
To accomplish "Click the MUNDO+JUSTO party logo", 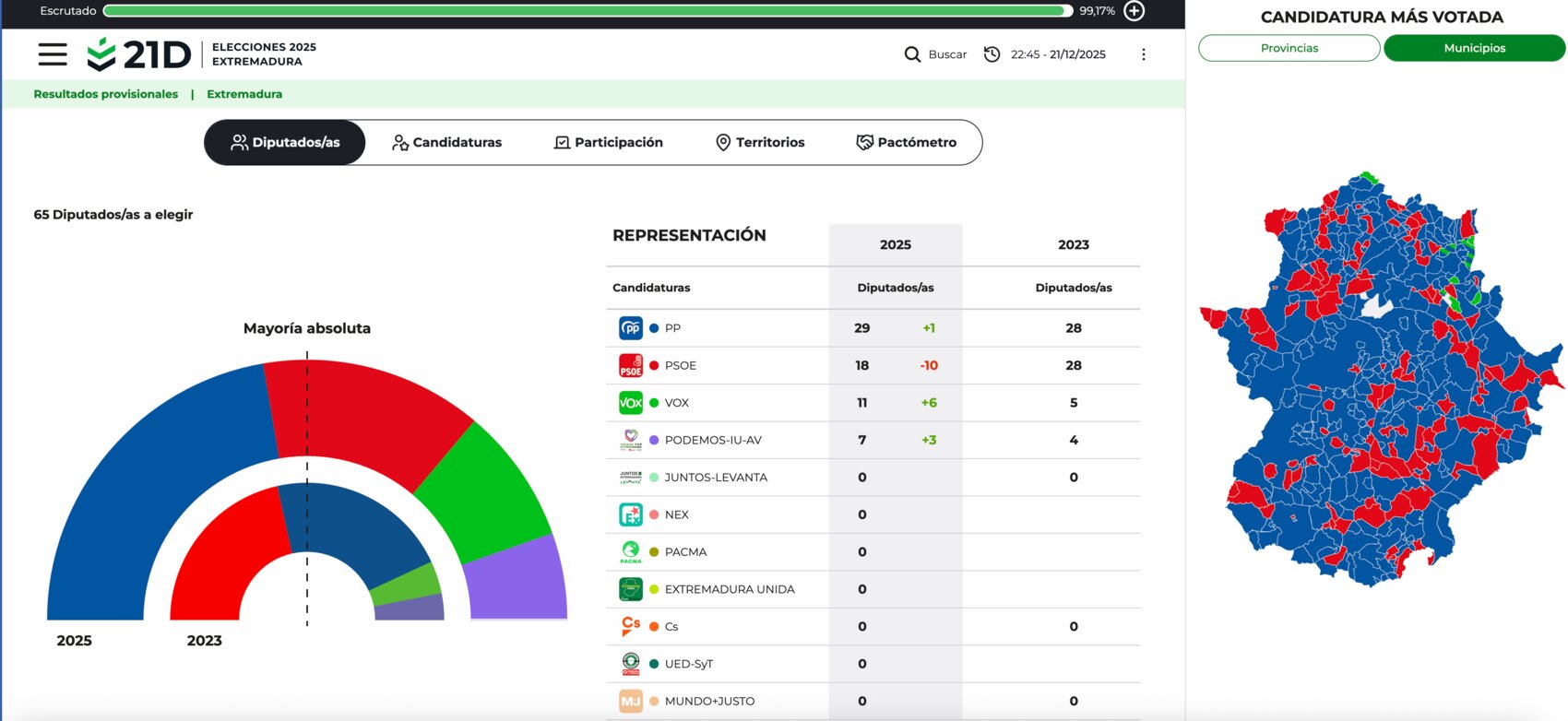I will pyautogui.click(x=631, y=702).
